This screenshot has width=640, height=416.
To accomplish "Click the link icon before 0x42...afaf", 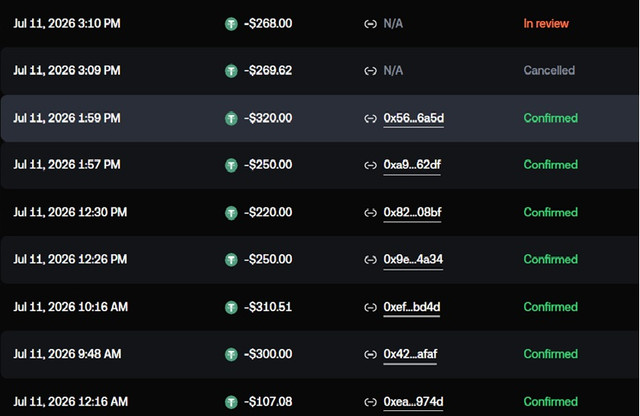I will pyautogui.click(x=370, y=354).
